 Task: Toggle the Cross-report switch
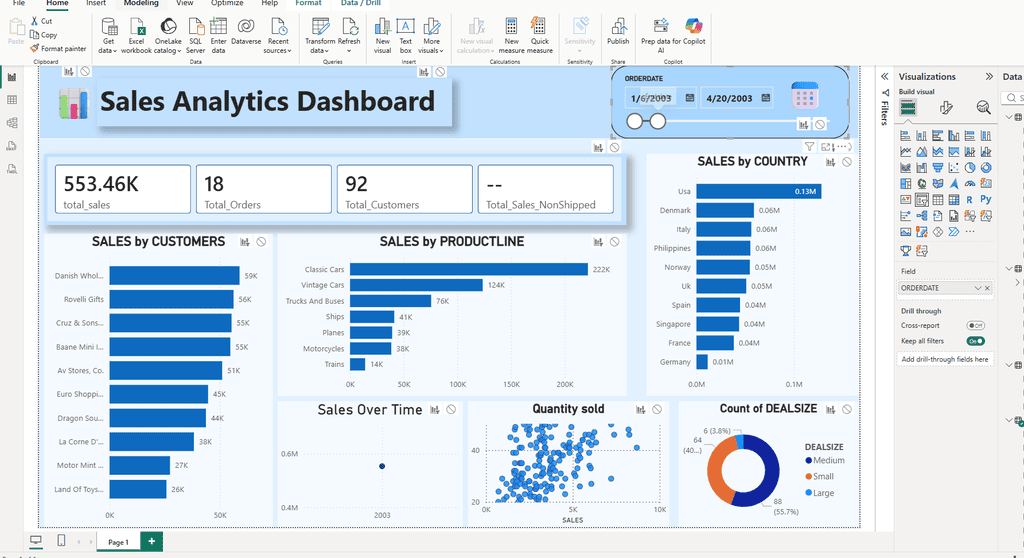(x=976, y=325)
